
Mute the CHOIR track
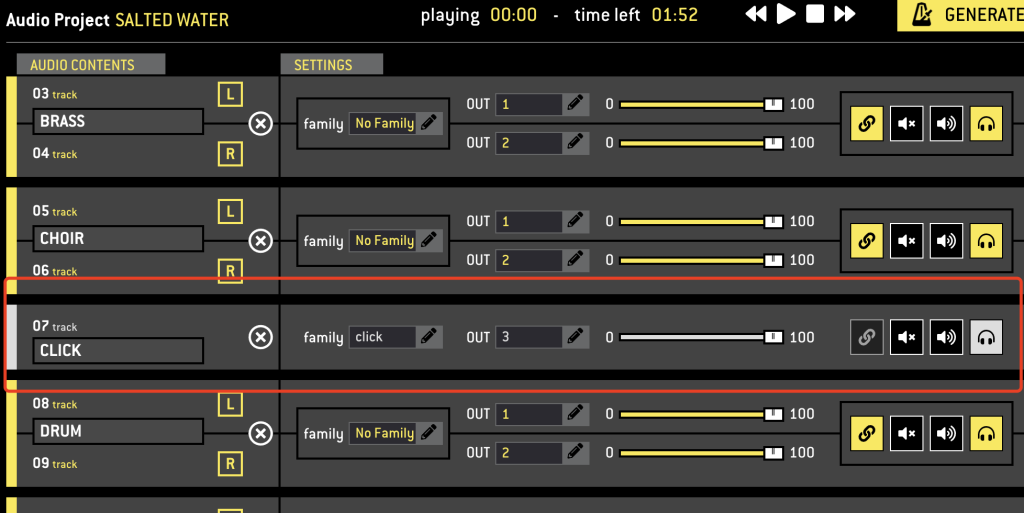tap(906, 241)
